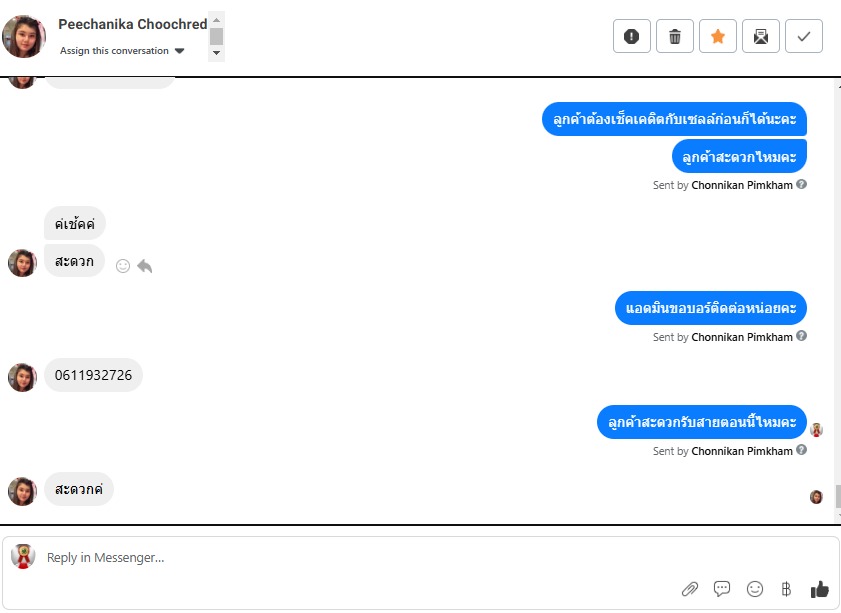This screenshot has width=841, height=613.
Task: Attach a file with paperclip icon
Action: pos(689,589)
